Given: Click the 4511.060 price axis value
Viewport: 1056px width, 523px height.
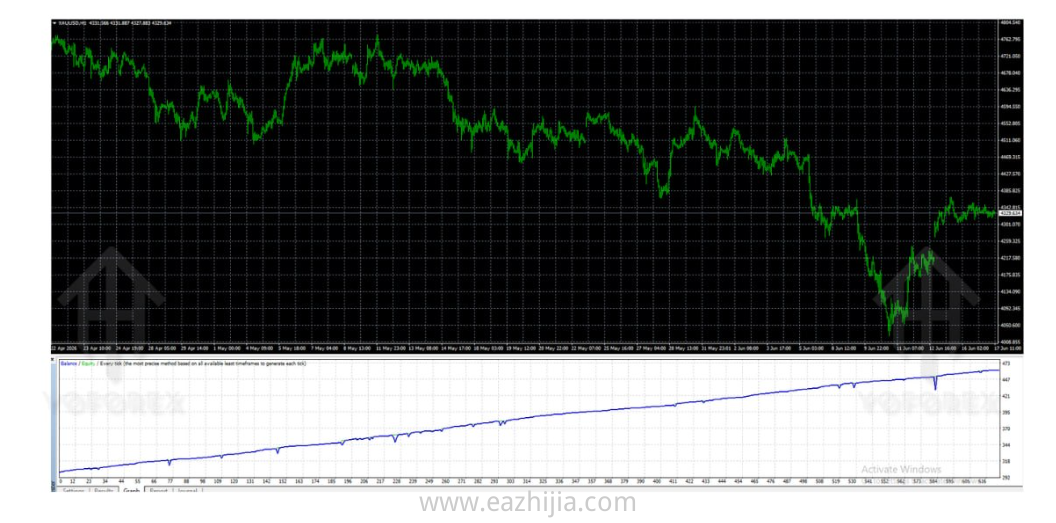Looking at the screenshot, I should tap(1011, 140).
